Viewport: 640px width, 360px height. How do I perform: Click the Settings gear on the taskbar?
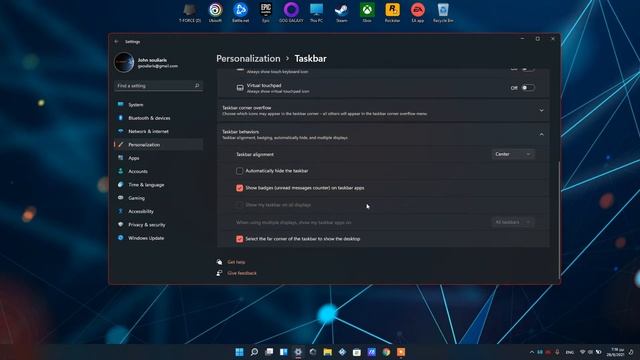298,352
